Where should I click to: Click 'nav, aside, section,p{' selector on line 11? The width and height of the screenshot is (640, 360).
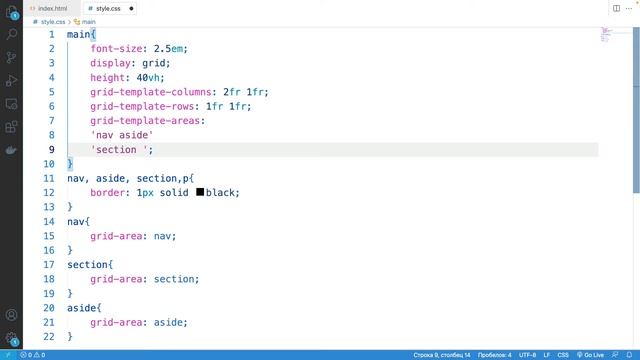(x=131, y=178)
